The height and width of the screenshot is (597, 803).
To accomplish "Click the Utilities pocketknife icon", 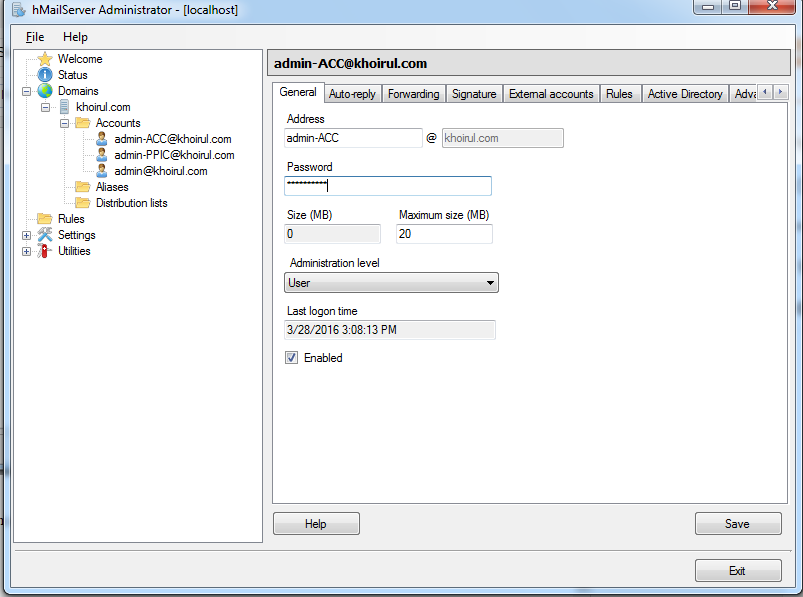I will point(45,251).
